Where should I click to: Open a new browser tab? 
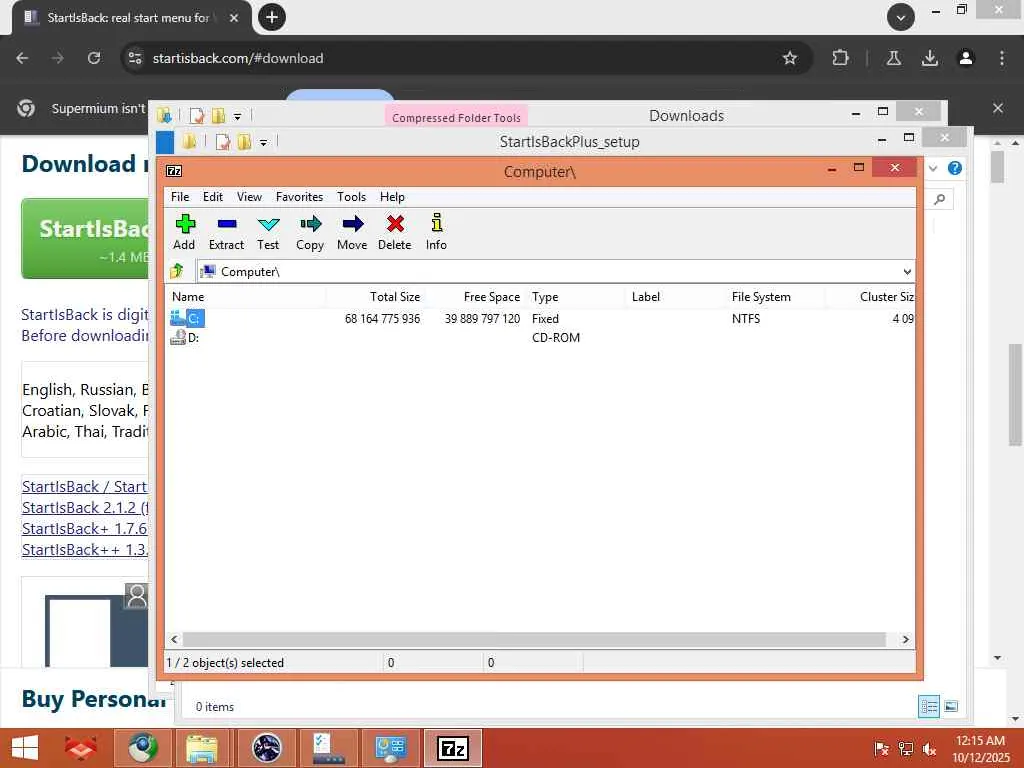(272, 17)
